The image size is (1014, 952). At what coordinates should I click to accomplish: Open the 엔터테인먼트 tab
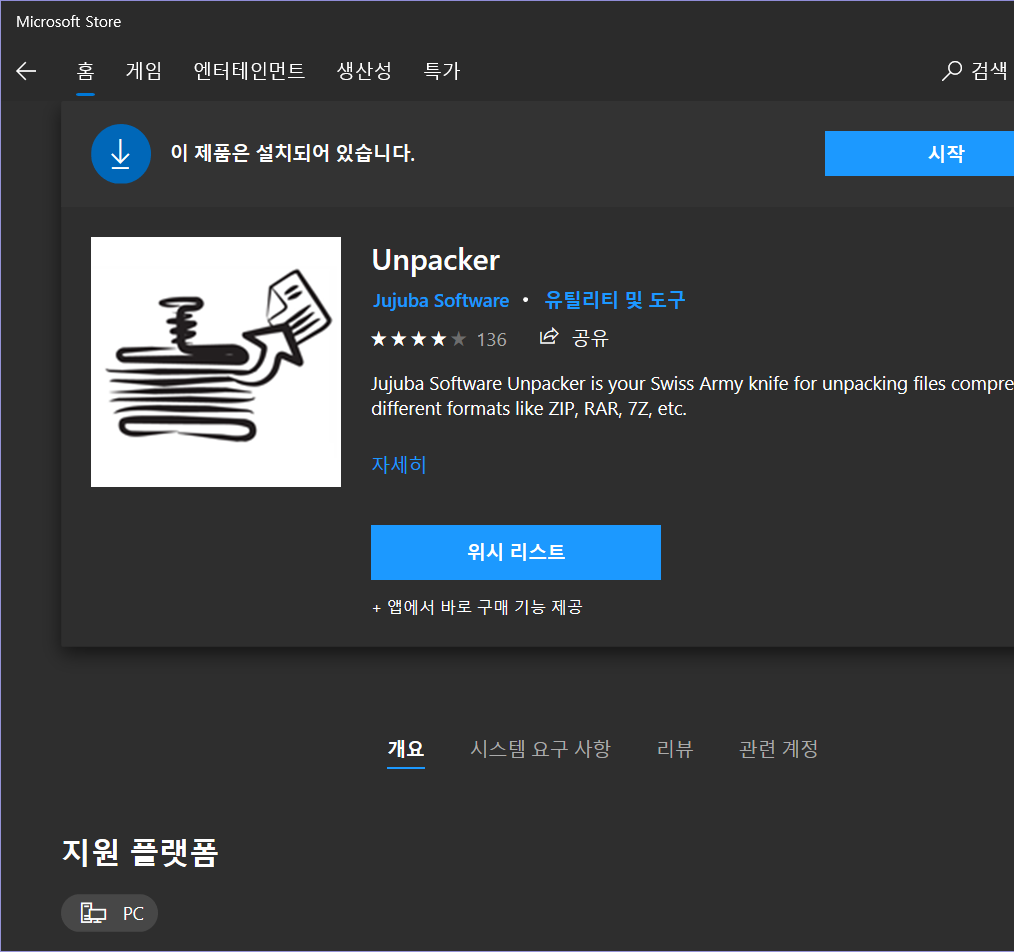pyautogui.click(x=249, y=71)
